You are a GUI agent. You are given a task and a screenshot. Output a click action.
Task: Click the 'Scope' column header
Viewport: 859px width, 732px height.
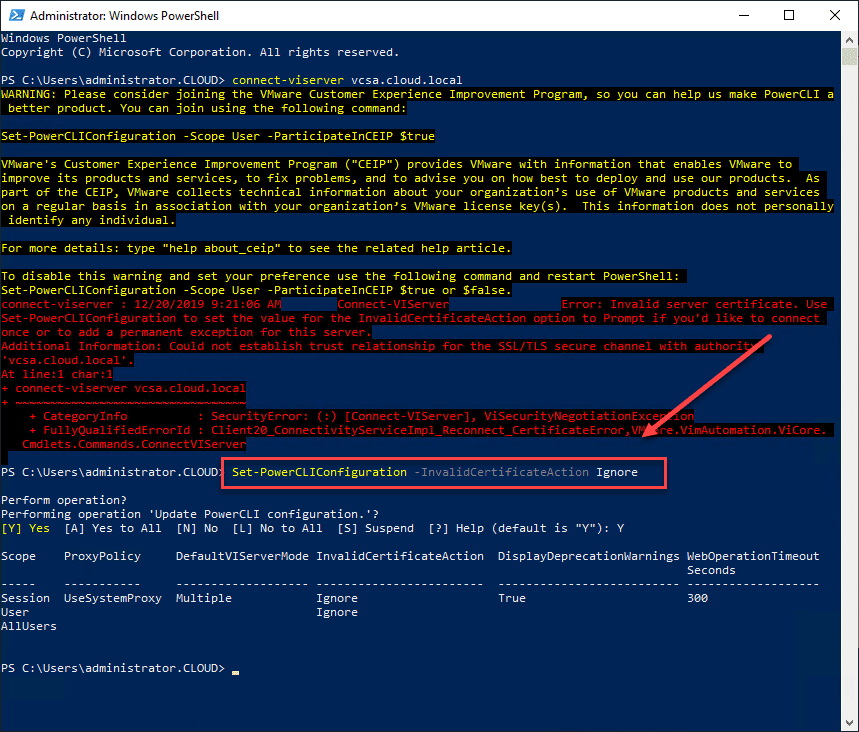click(x=18, y=556)
